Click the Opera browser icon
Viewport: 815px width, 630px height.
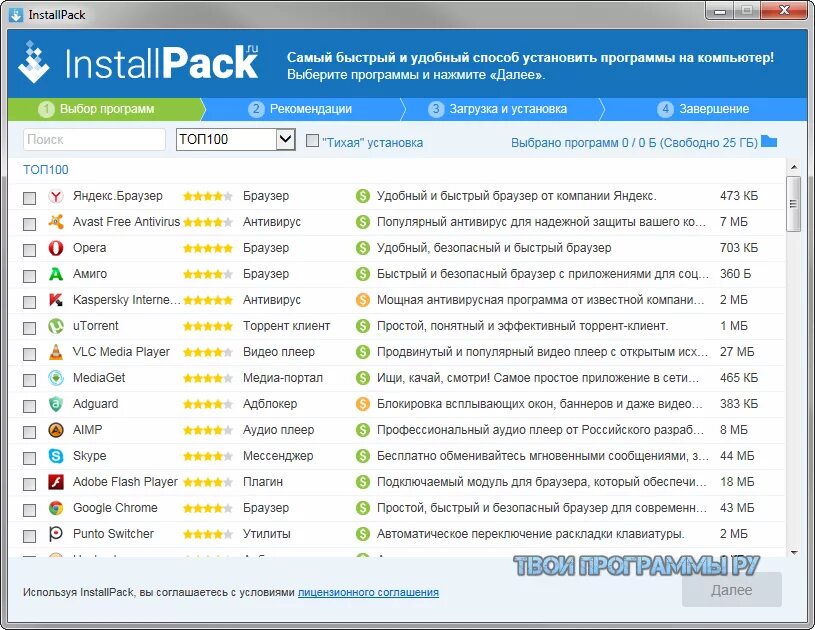point(56,248)
